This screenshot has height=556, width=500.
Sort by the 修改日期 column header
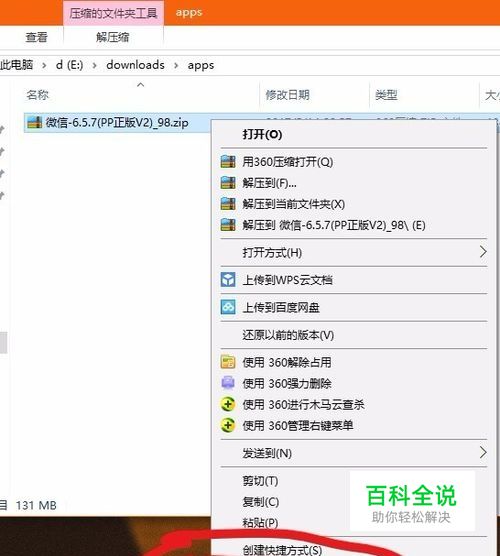tap(288, 95)
